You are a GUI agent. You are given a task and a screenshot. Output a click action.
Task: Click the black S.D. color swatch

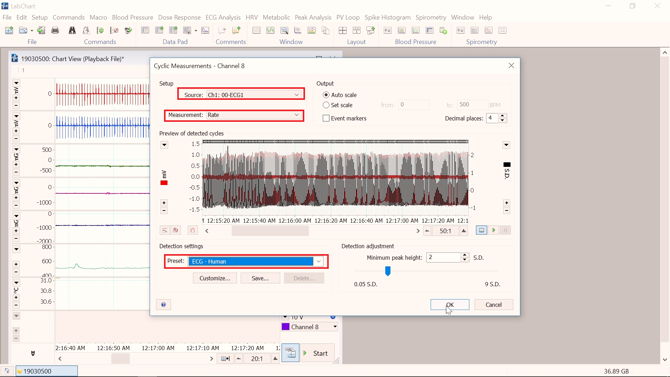pyautogui.click(x=507, y=165)
